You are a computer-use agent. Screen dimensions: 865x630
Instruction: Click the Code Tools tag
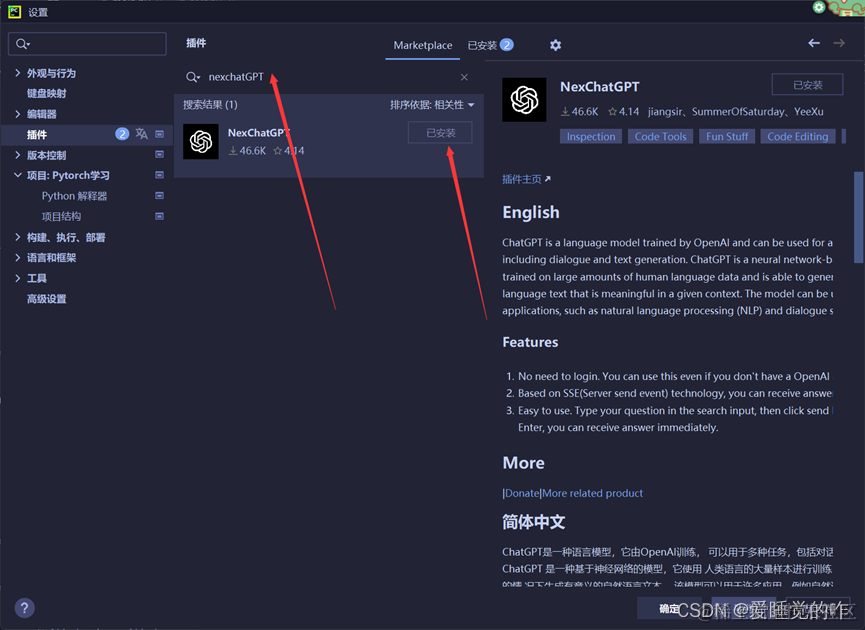point(660,136)
